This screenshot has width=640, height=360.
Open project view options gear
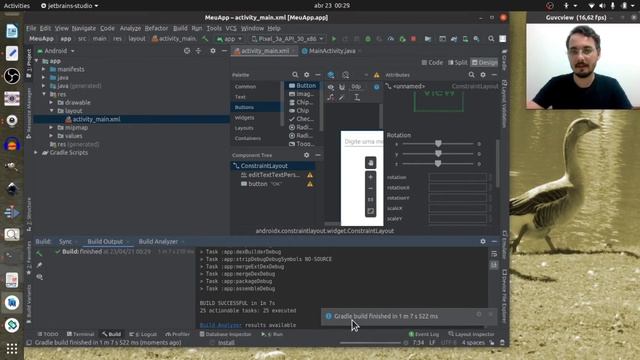pos(213,51)
